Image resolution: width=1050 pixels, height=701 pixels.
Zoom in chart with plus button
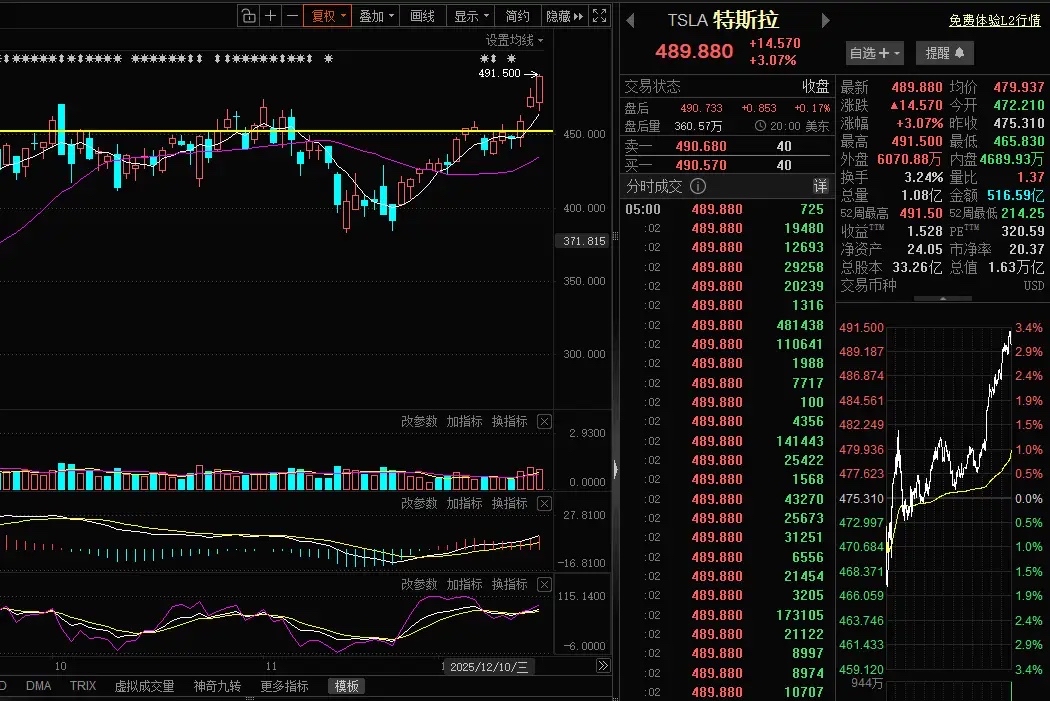271,15
